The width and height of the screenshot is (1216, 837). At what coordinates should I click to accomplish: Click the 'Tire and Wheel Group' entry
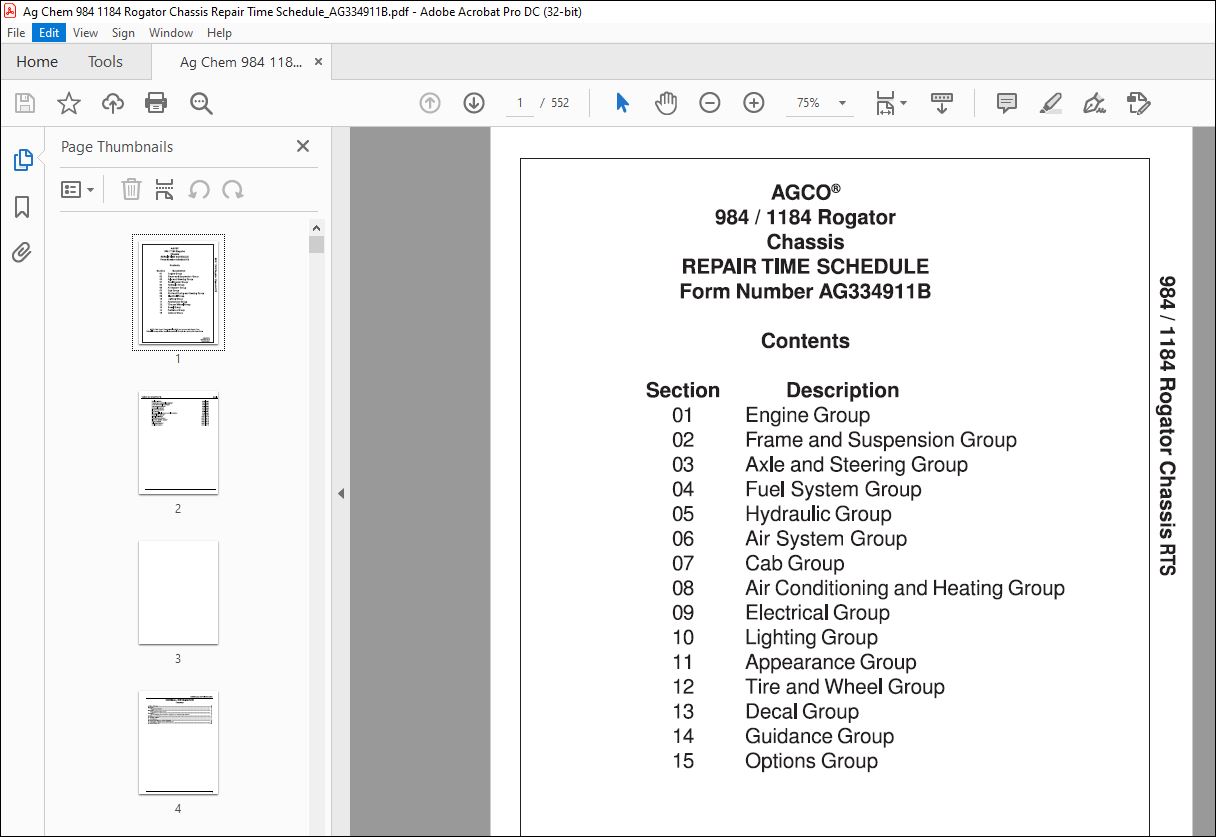[845, 687]
